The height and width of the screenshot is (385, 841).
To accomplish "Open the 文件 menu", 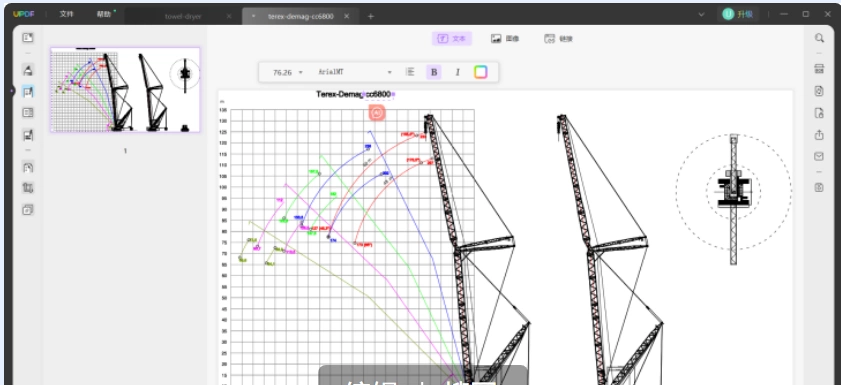I will [x=67, y=14].
